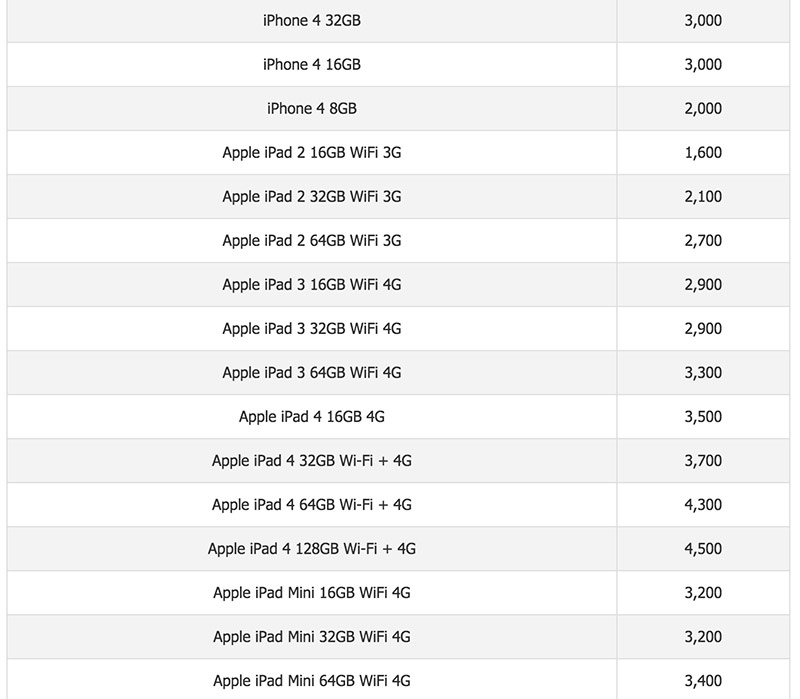Screen dimensions: 800x699
Task: Click Apple iPad 3 16GB WiFi 4G
Action: pyautogui.click(x=311, y=285)
